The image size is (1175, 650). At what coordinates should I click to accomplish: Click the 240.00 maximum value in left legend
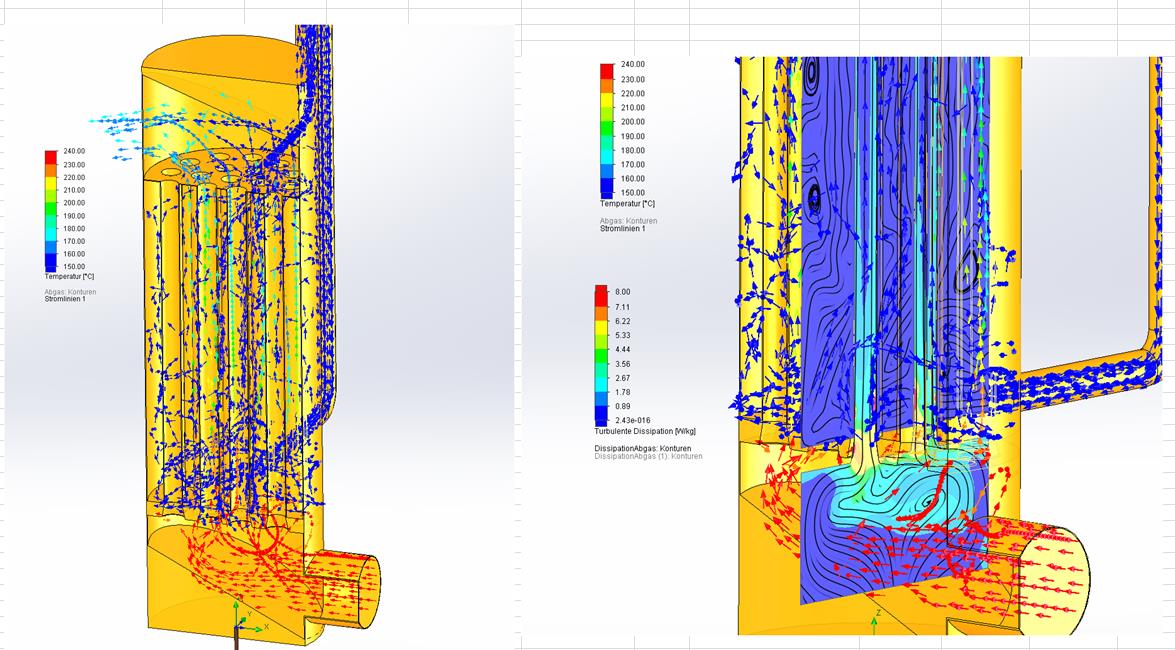coord(75,151)
